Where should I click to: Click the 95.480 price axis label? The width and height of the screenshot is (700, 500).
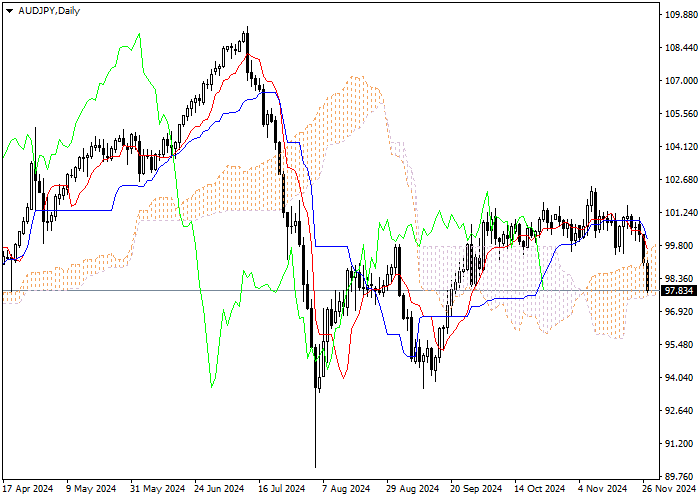[679, 345]
